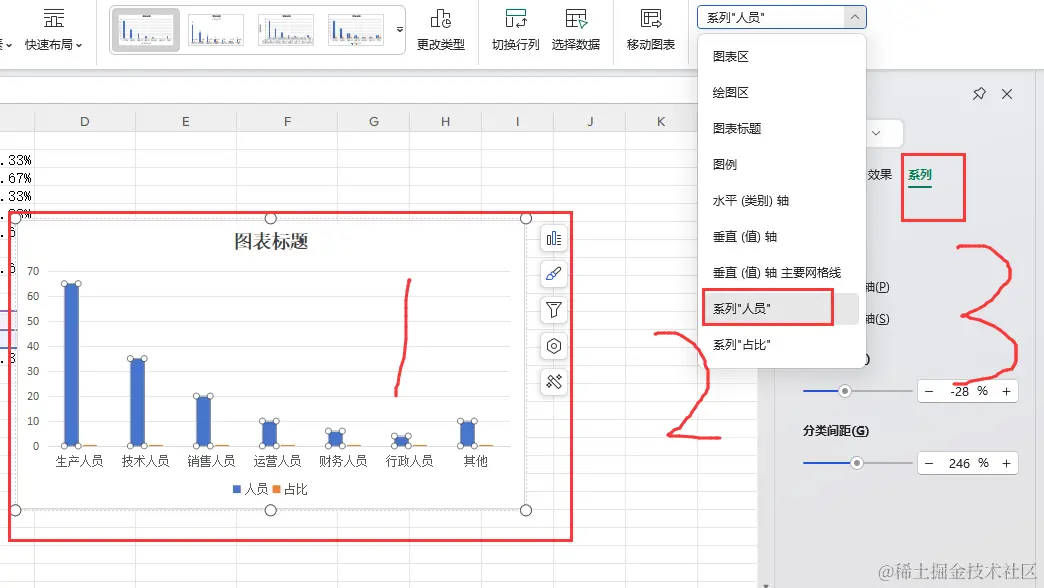
Task: Click the -28 overlap value field
Action: click(x=959, y=392)
